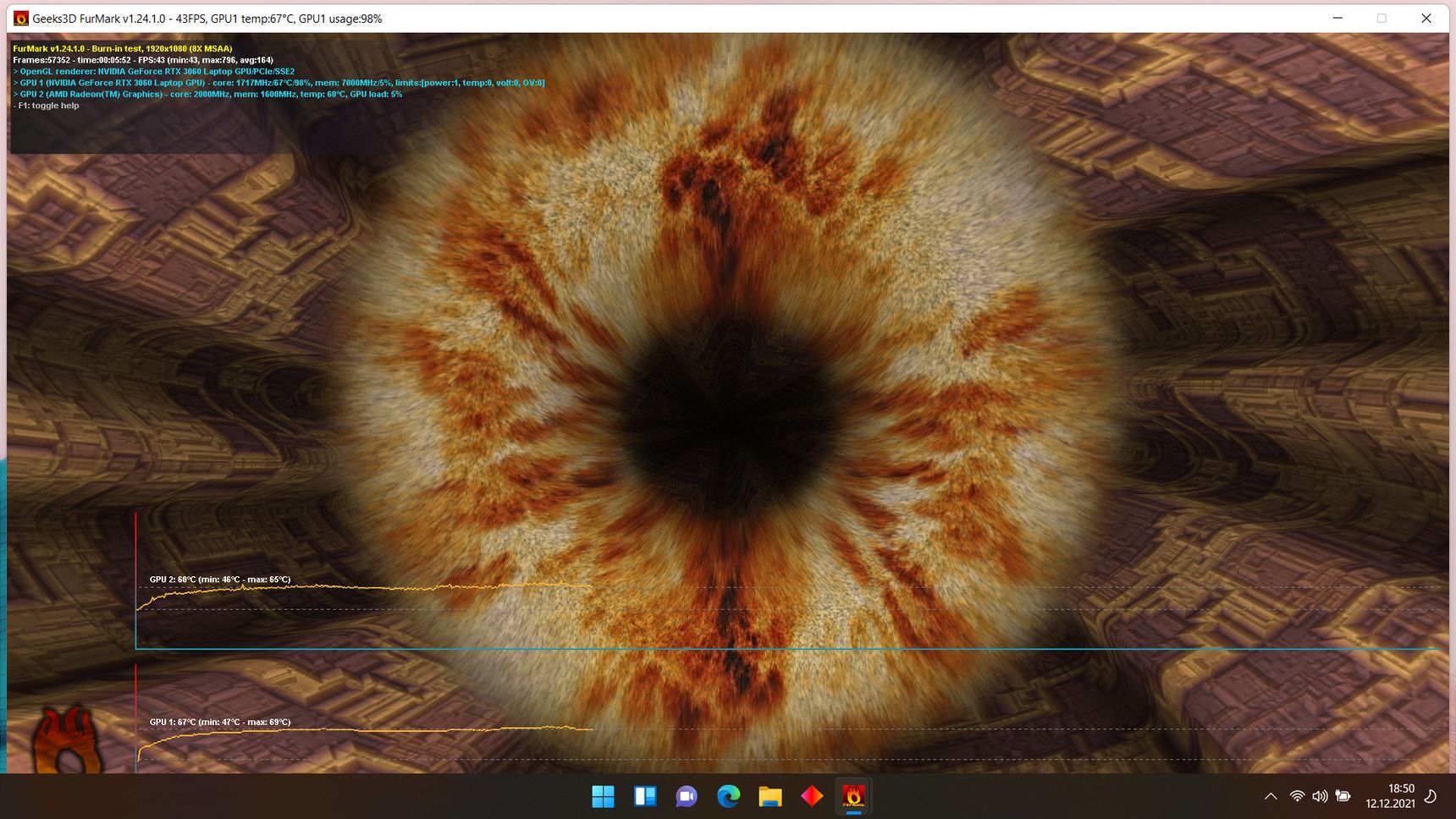Click the GPU 2: 60°C graph label
Image resolution: width=1456 pixels, height=819 pixels.
tap(220, 580)
